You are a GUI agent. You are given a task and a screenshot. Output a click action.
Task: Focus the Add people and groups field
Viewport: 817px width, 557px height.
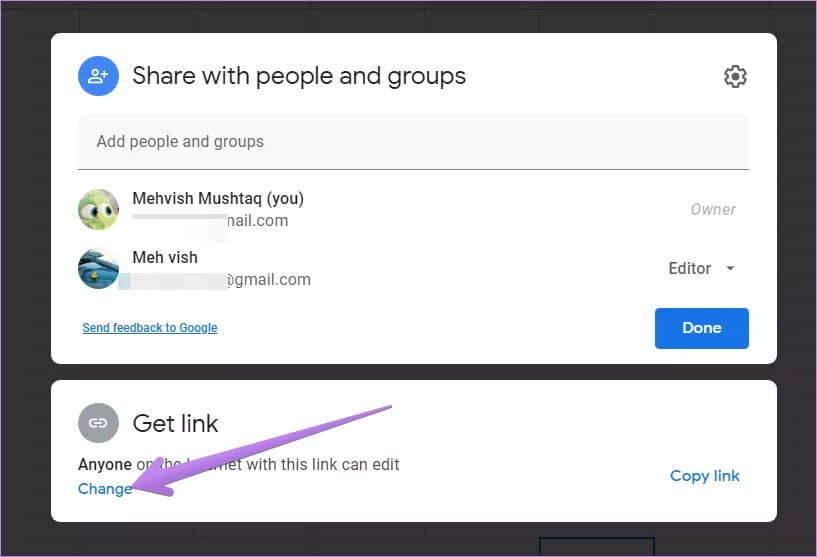[x=413, y=142]
